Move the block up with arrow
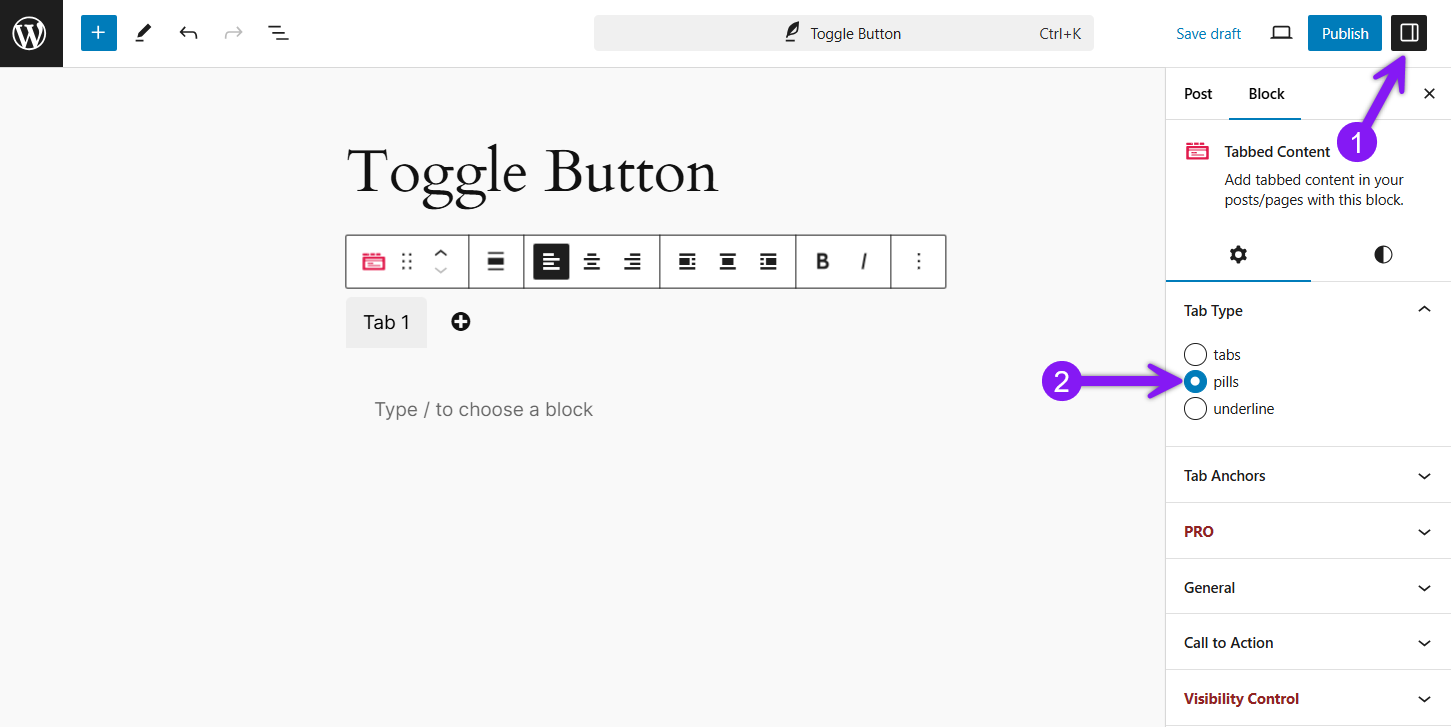Screen dimensions: 1451x727 coord(441,252)
